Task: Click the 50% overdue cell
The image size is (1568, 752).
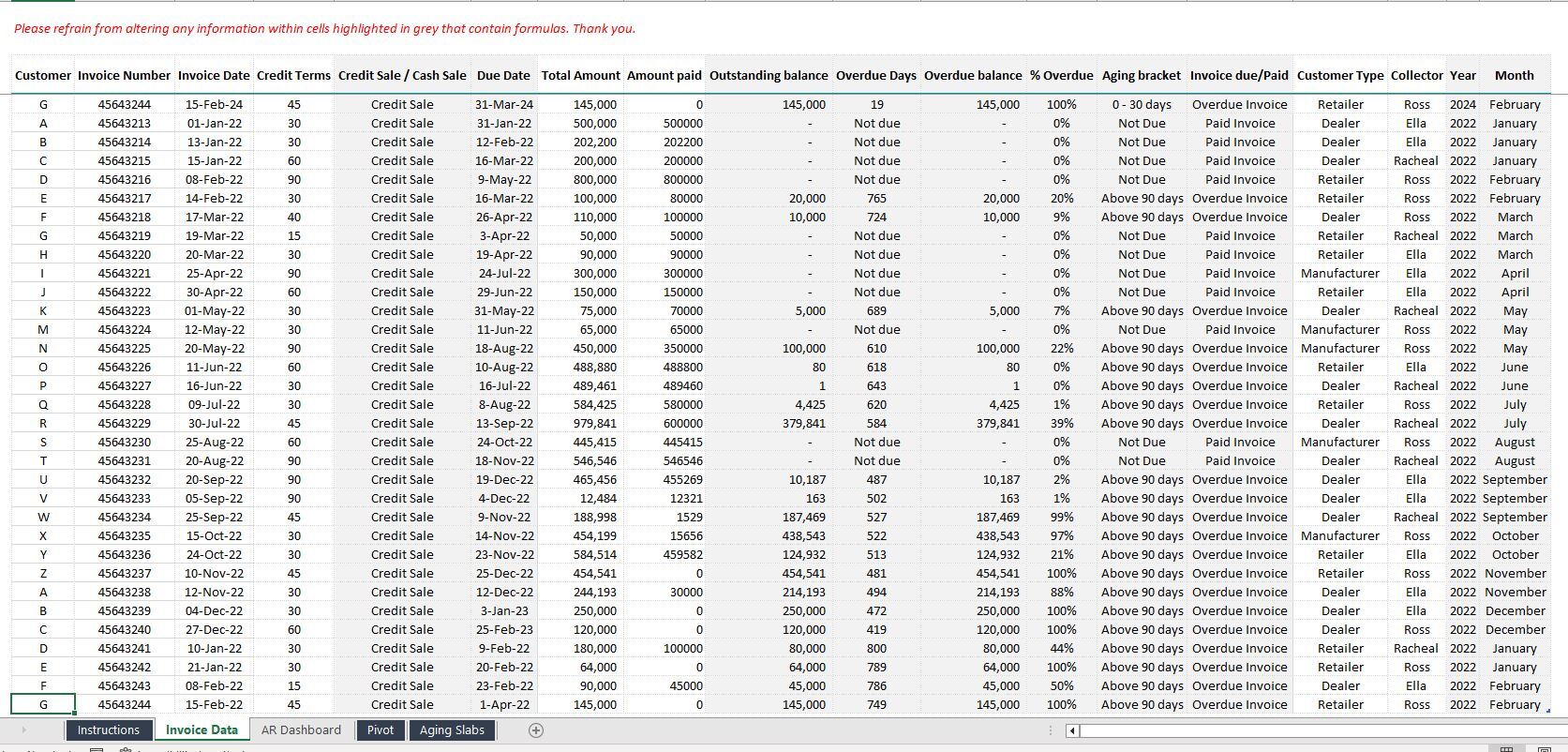Action: point(1062,685)
